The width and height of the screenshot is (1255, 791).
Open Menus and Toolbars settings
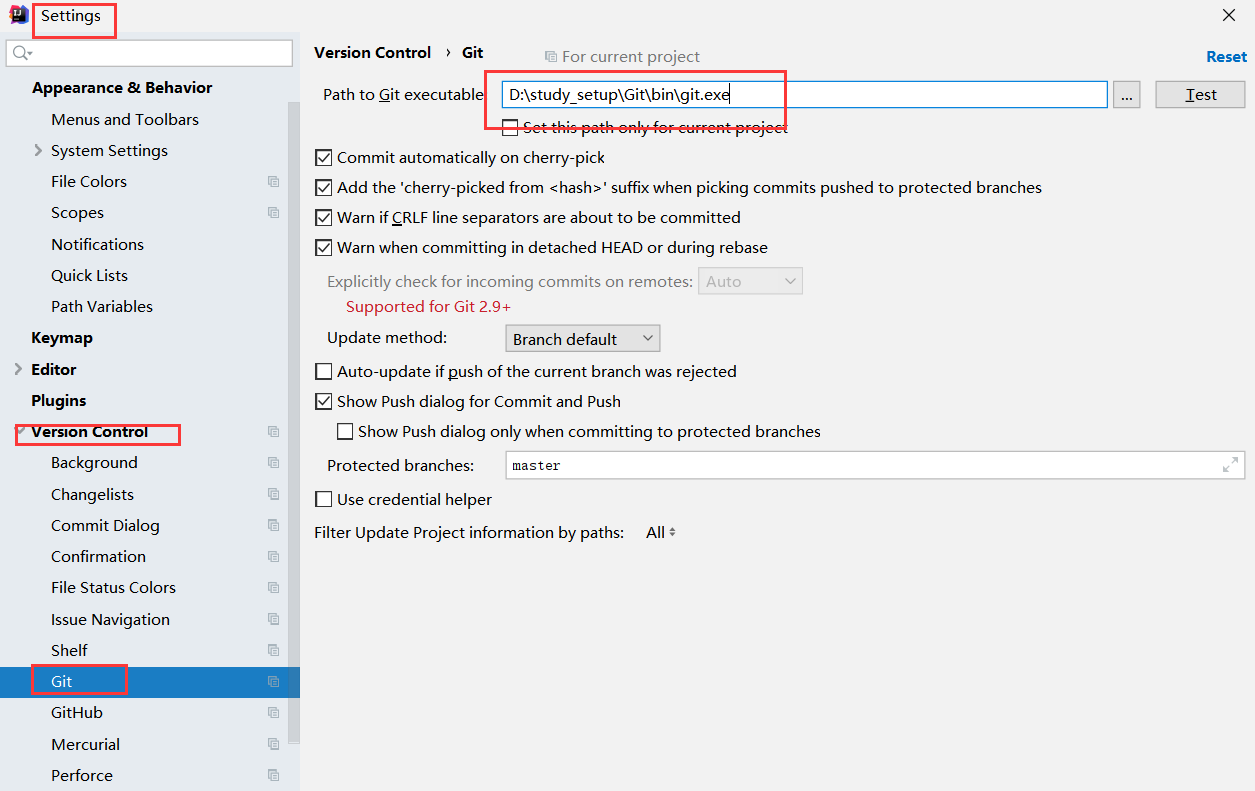coord(125,120)
